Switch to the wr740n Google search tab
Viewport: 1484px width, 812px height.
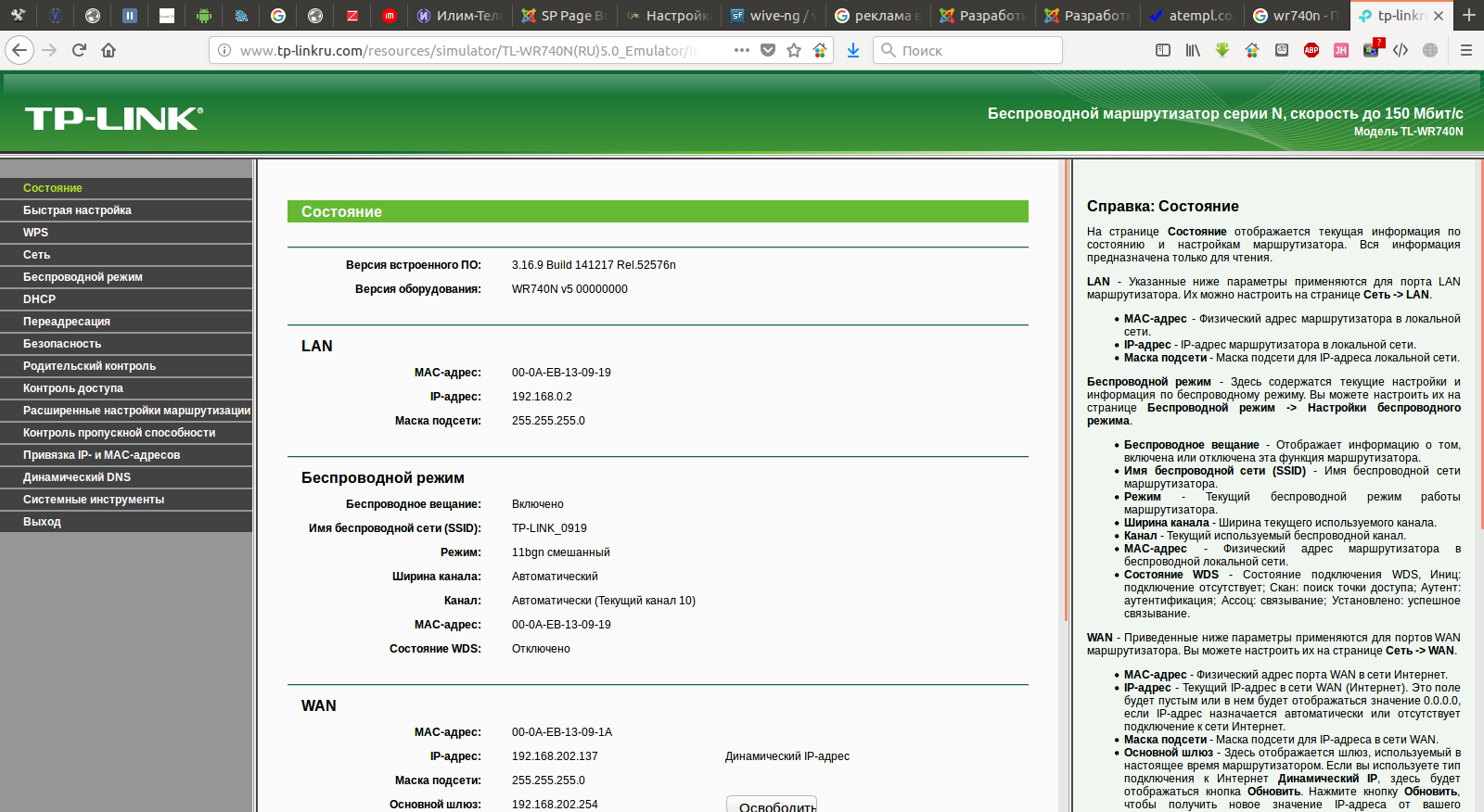[1297, 15]
